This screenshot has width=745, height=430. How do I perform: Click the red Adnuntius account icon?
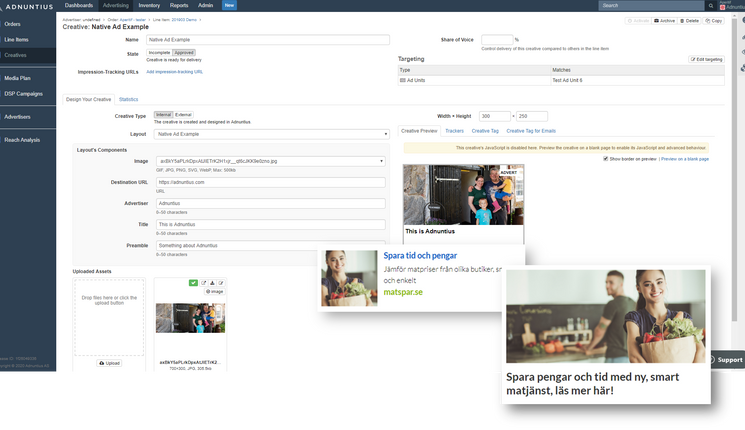[x=723, y=7]
